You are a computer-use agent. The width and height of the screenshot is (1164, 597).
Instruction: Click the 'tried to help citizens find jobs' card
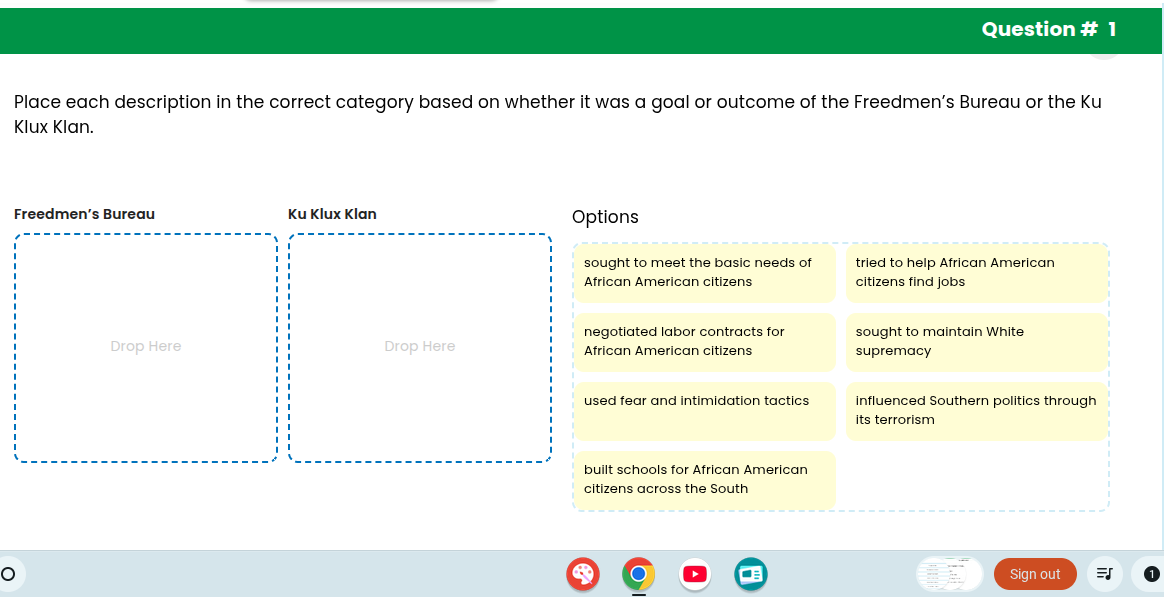[x=976, y=272]
